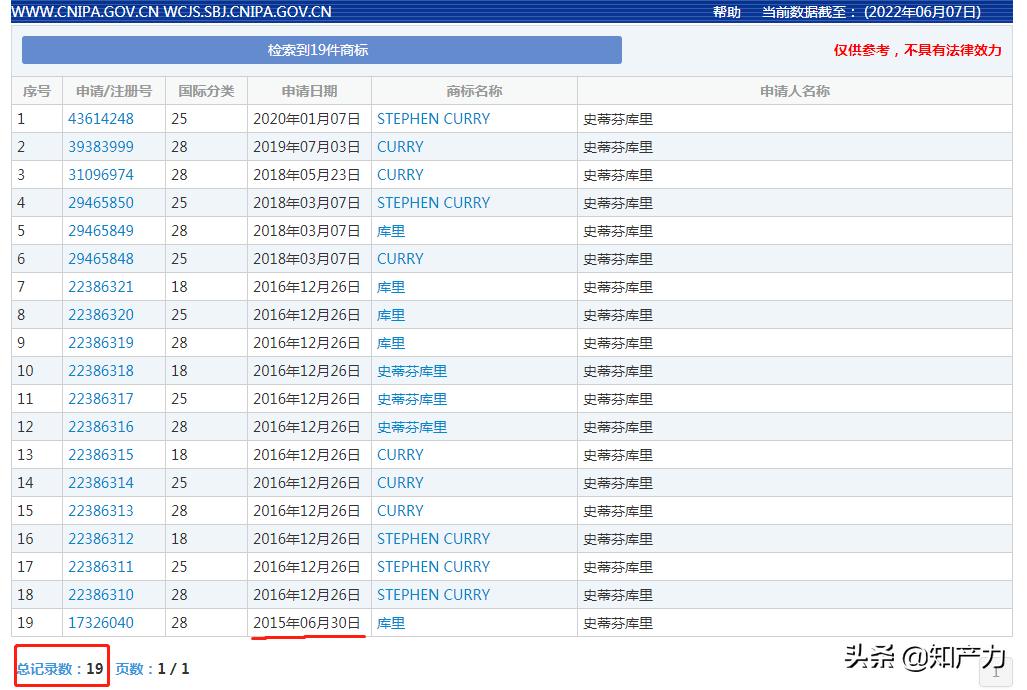
Task: Open 库里 trademark in row 5
Action: pyautogui.click(x=391, y=231)
